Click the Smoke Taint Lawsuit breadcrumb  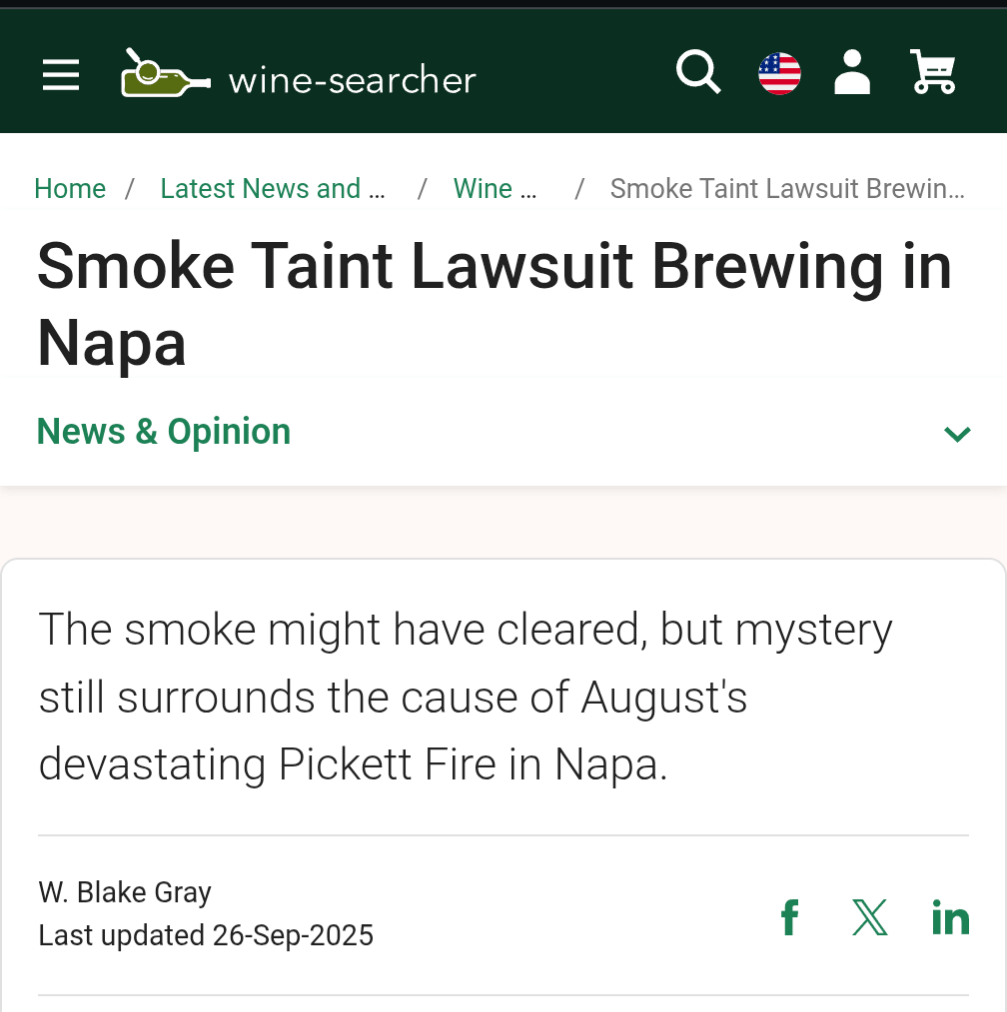(787, 189)
